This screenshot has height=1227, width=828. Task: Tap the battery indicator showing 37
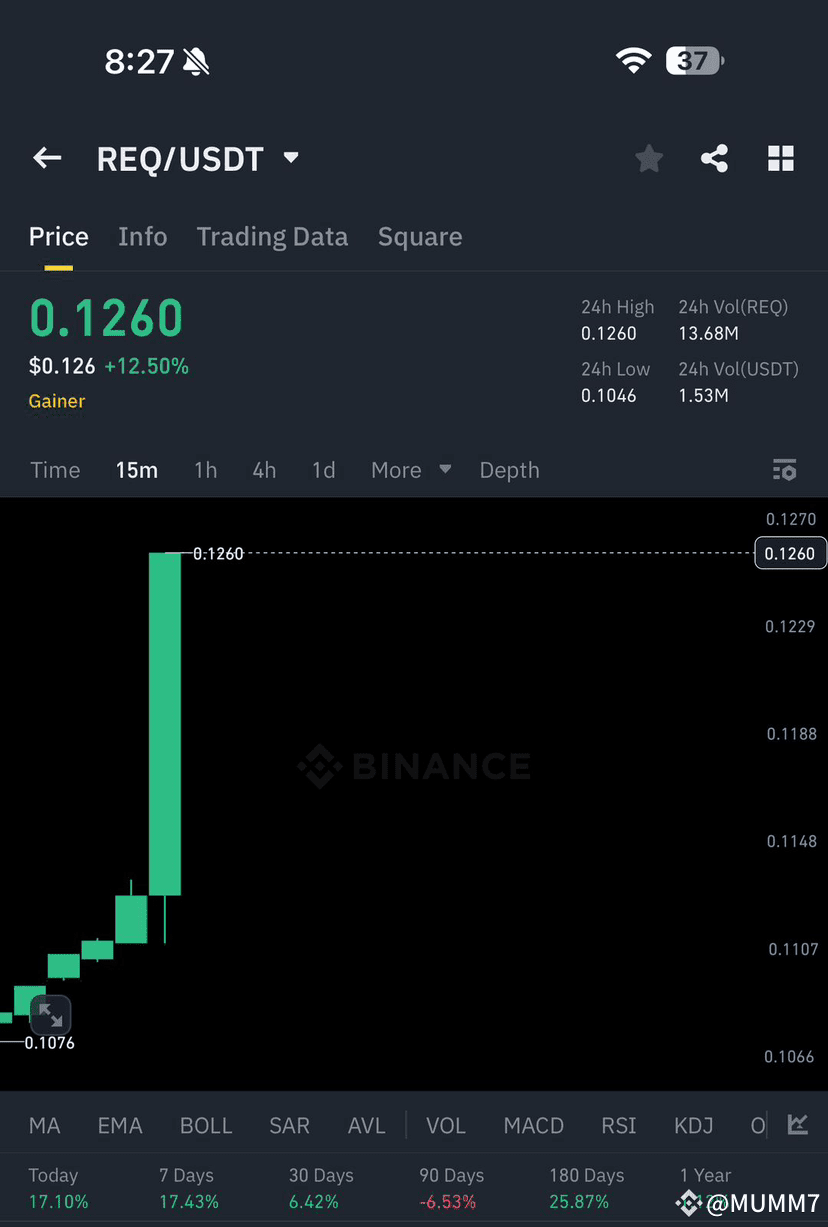(695, 61)
